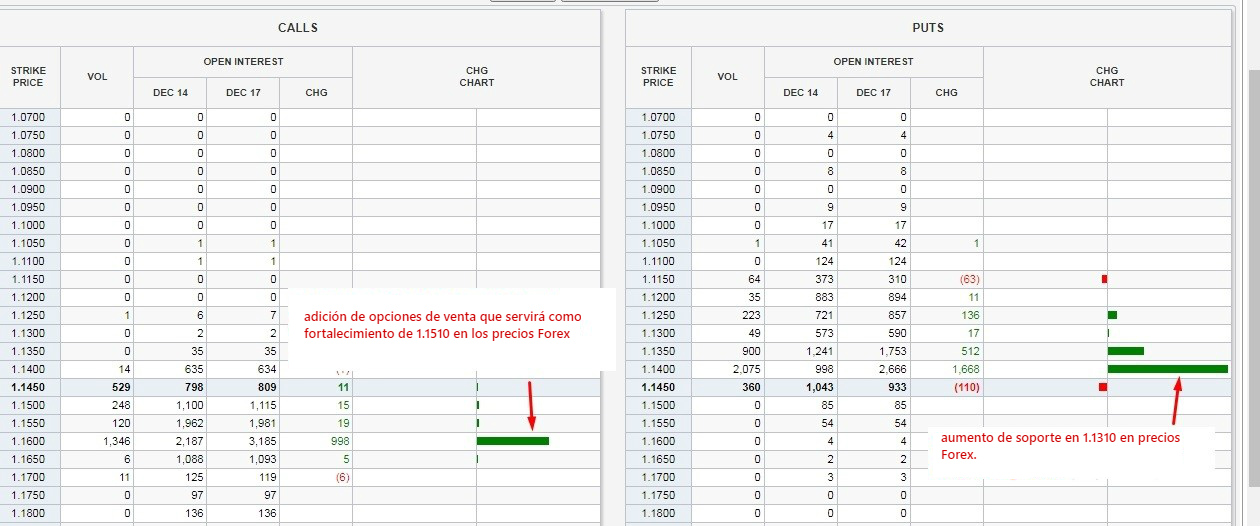This screenshot has height=526, width=1260.
Task: Click long green bar for 1.1400 puts
Action: pos(1167,369)
